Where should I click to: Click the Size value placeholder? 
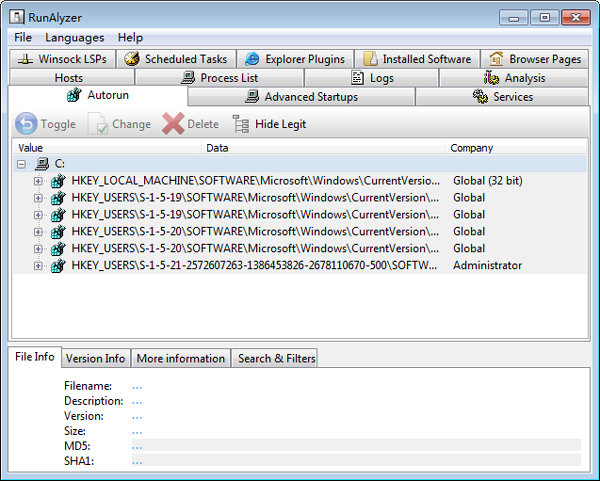click(137, 432)
